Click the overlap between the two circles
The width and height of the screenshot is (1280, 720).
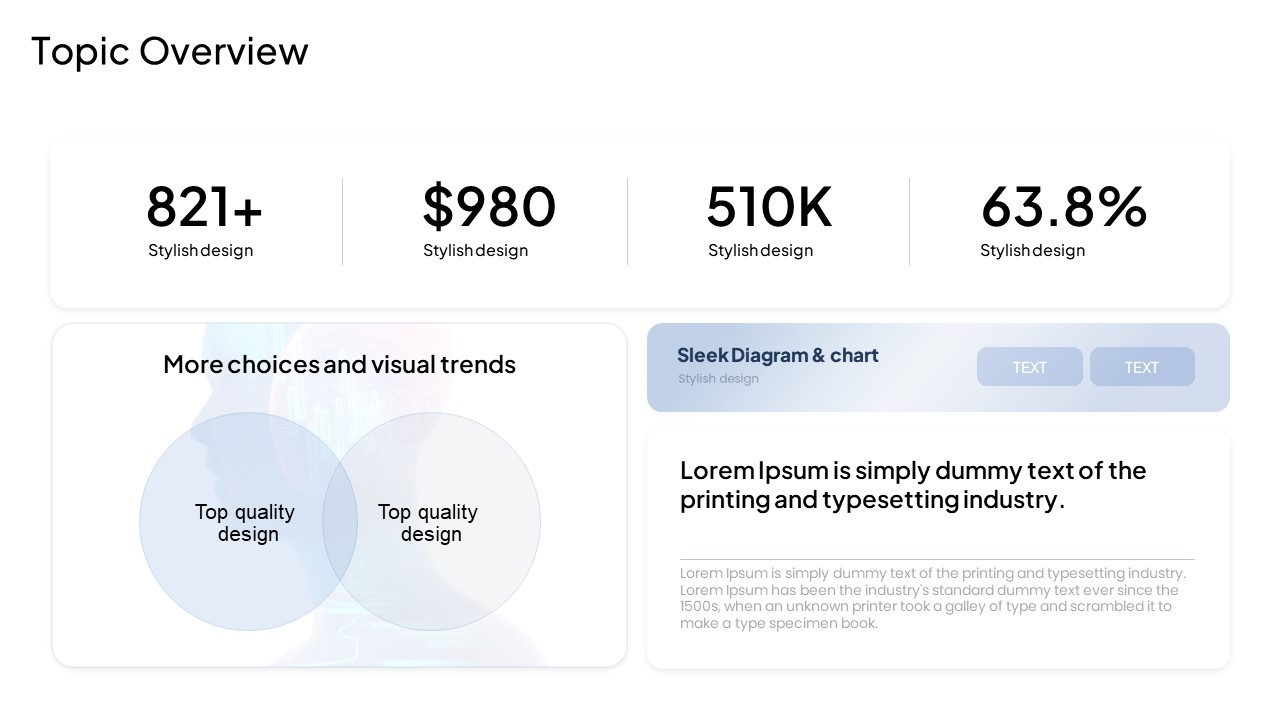(x=340, y=522)
